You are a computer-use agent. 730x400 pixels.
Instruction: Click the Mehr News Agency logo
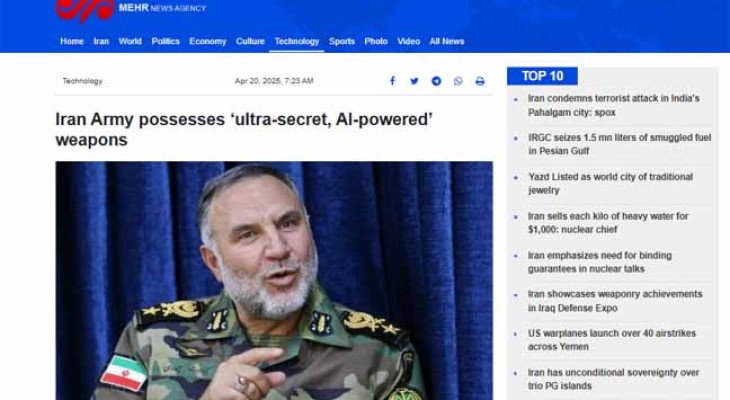(x=131, y=9)
